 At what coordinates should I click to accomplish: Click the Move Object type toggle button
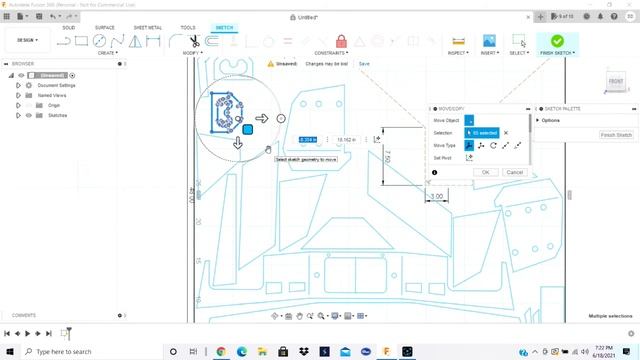click(469, 120)
